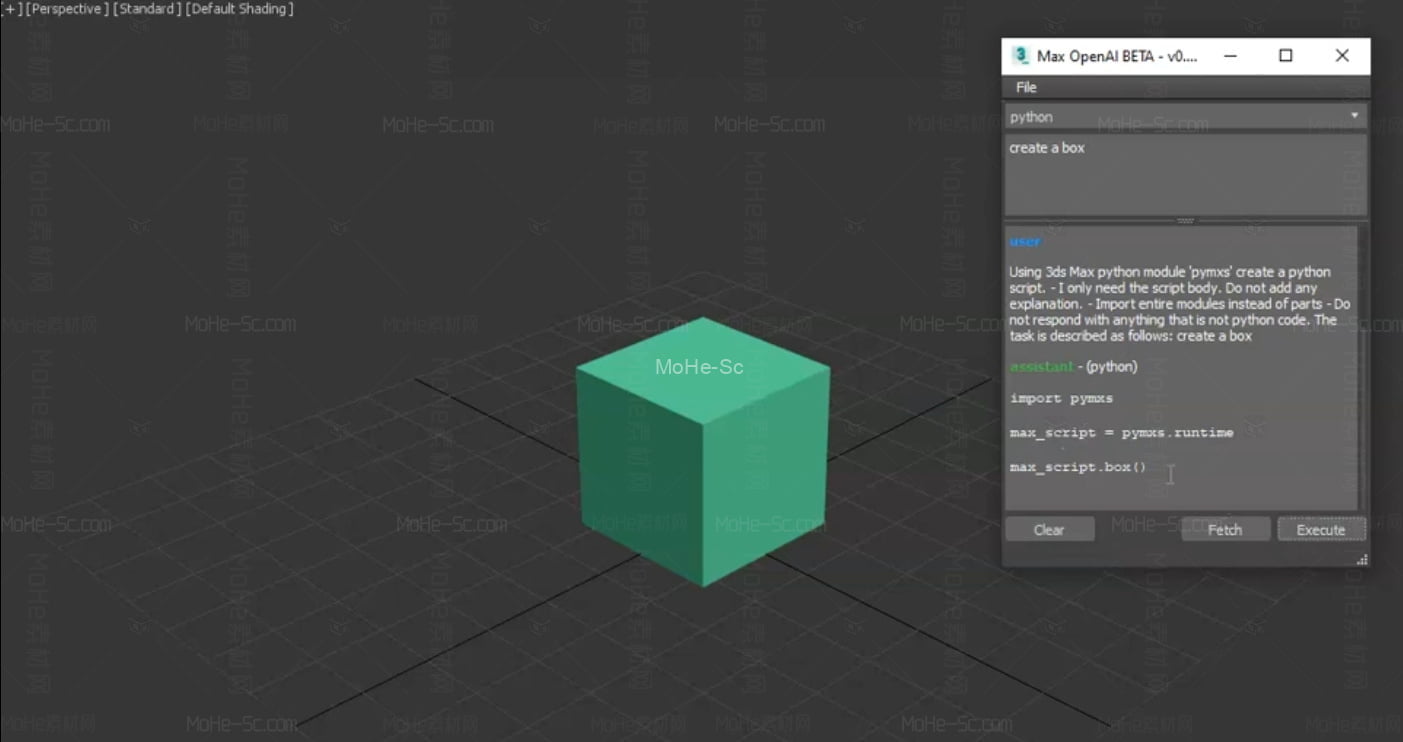The height and width of the screenshot is (742, 1403).
Task: Click the 'max_script.box()' code line
Action: coord(1078,468)
